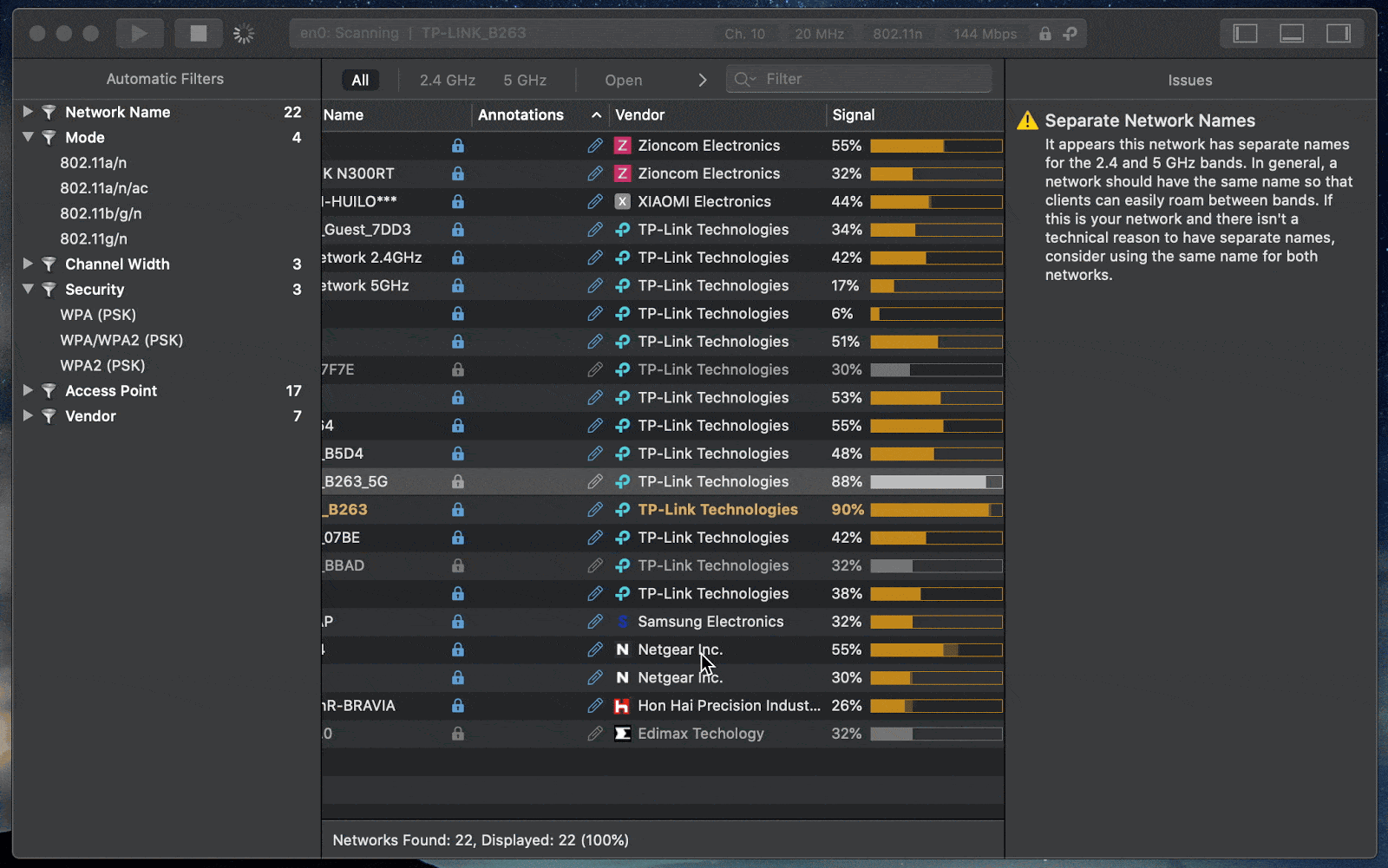Edit annotation pencil for K N300RT row
This screenshot has height=868, width=1388.
point(595,173)
